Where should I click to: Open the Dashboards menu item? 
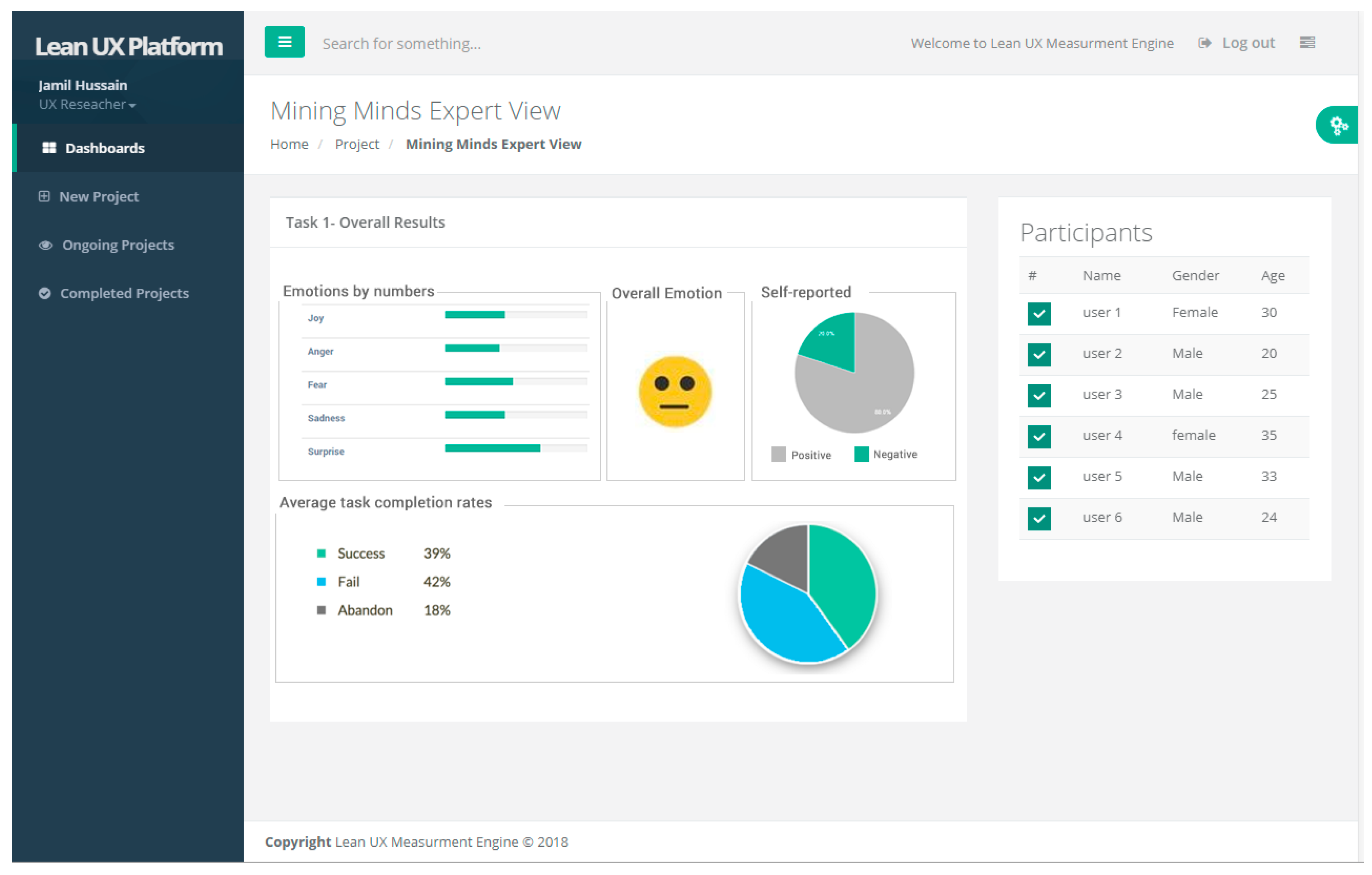pos(128,148)
